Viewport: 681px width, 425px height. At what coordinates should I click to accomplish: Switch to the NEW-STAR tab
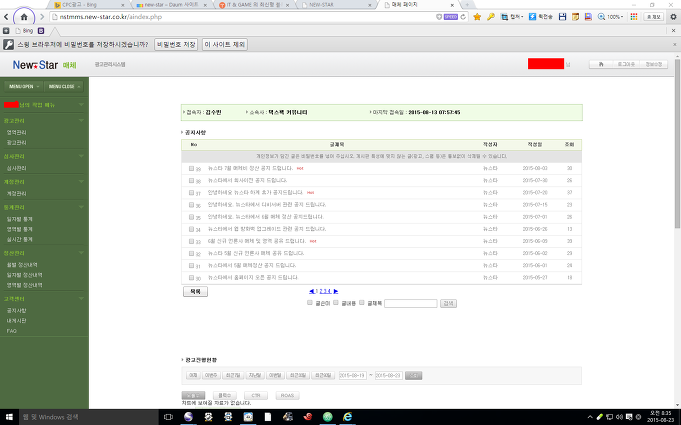(x=336, y=5)
